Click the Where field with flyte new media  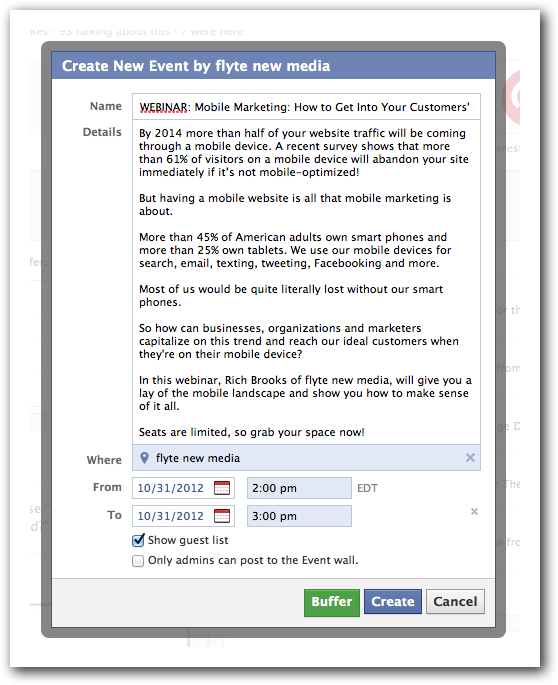306,458
